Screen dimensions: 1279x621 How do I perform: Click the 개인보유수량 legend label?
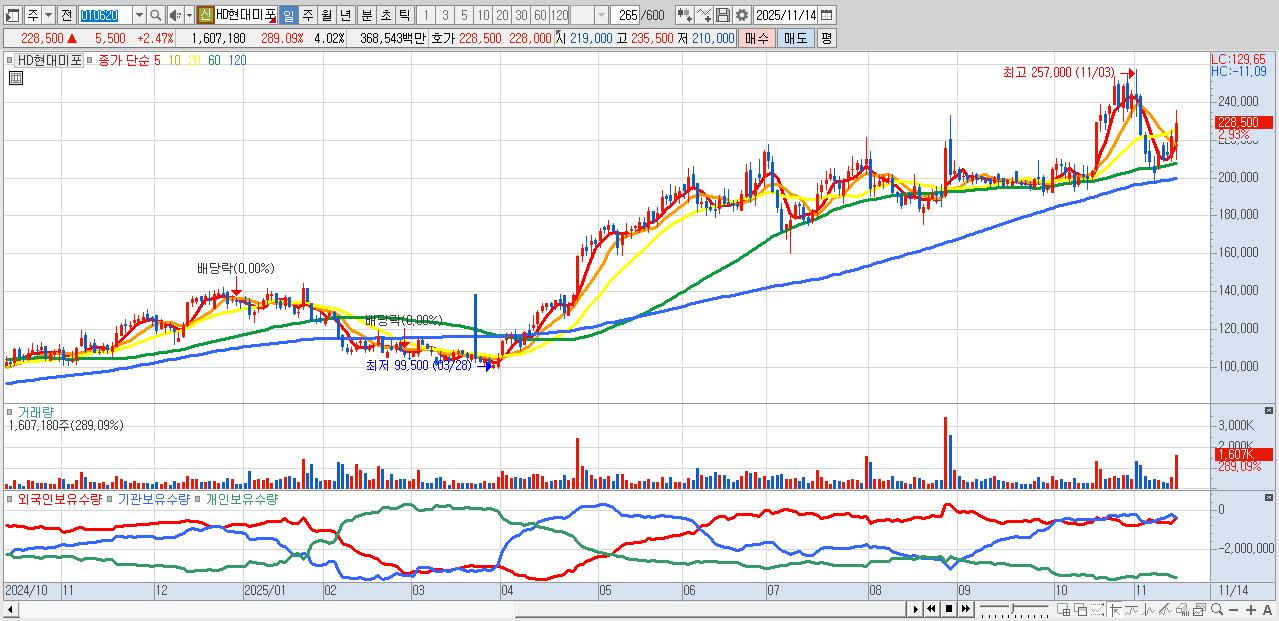click(x=242, y=498)
